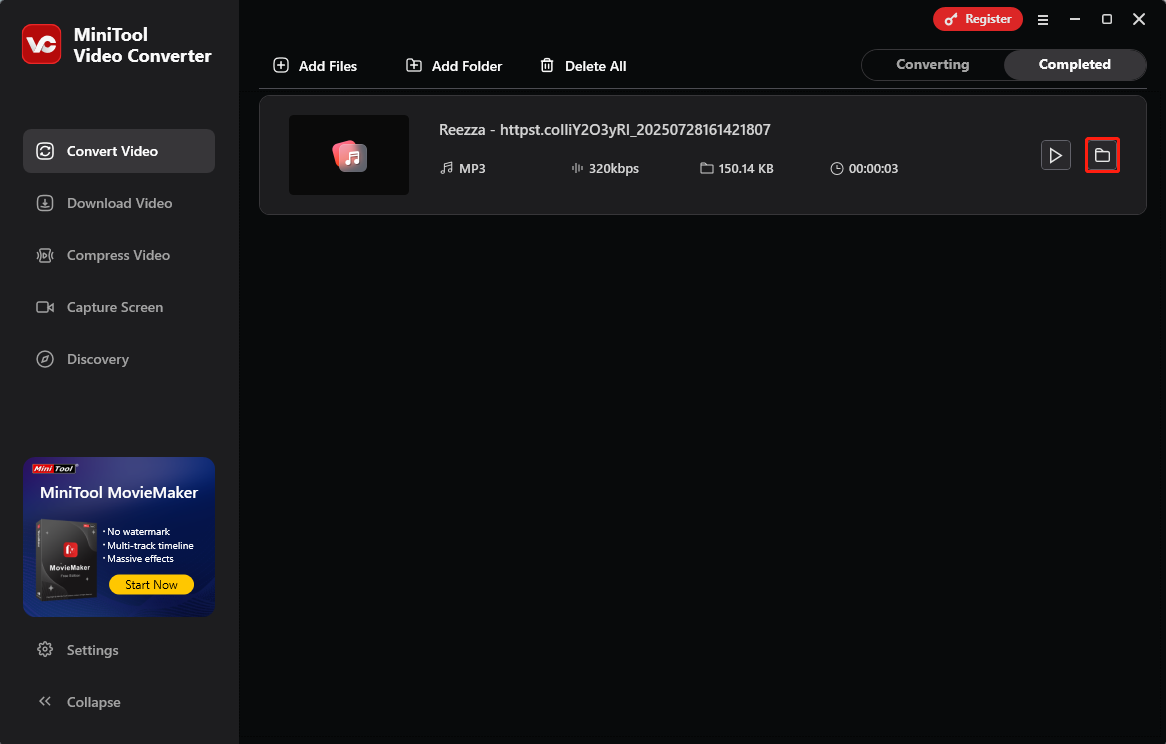
Task: Close the MiniTool Video Converter window
Action: tap(1138, 19)
